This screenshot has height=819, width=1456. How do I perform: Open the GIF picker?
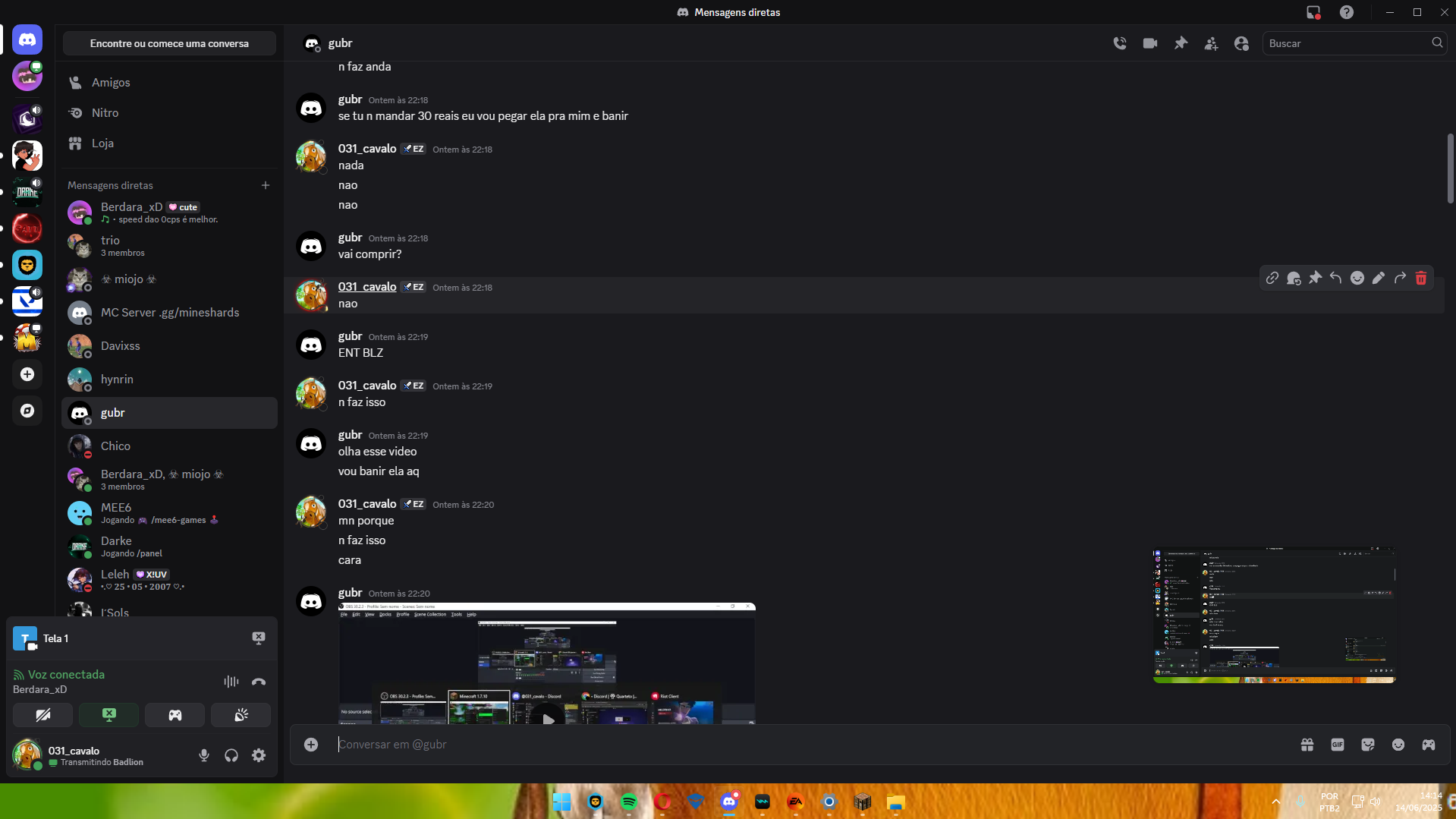[1338, 745]
